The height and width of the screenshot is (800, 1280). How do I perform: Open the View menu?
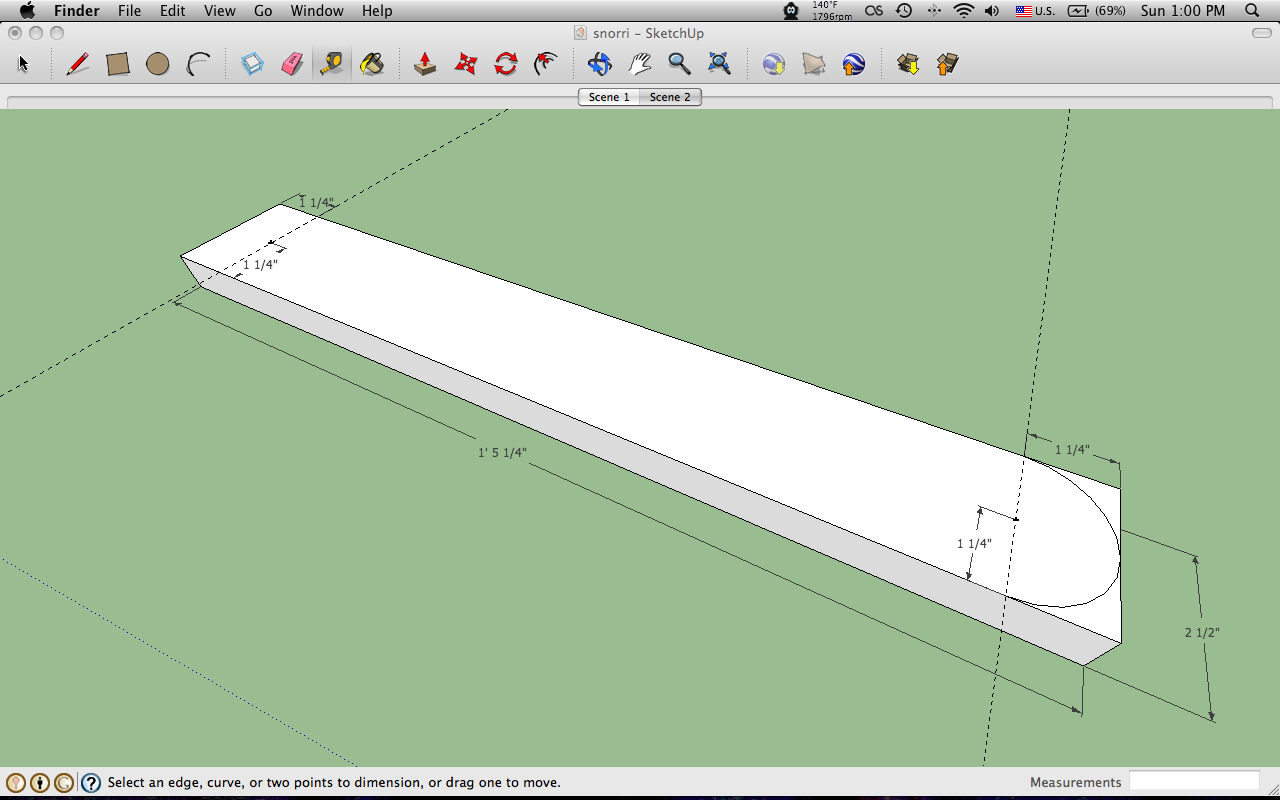220,11
